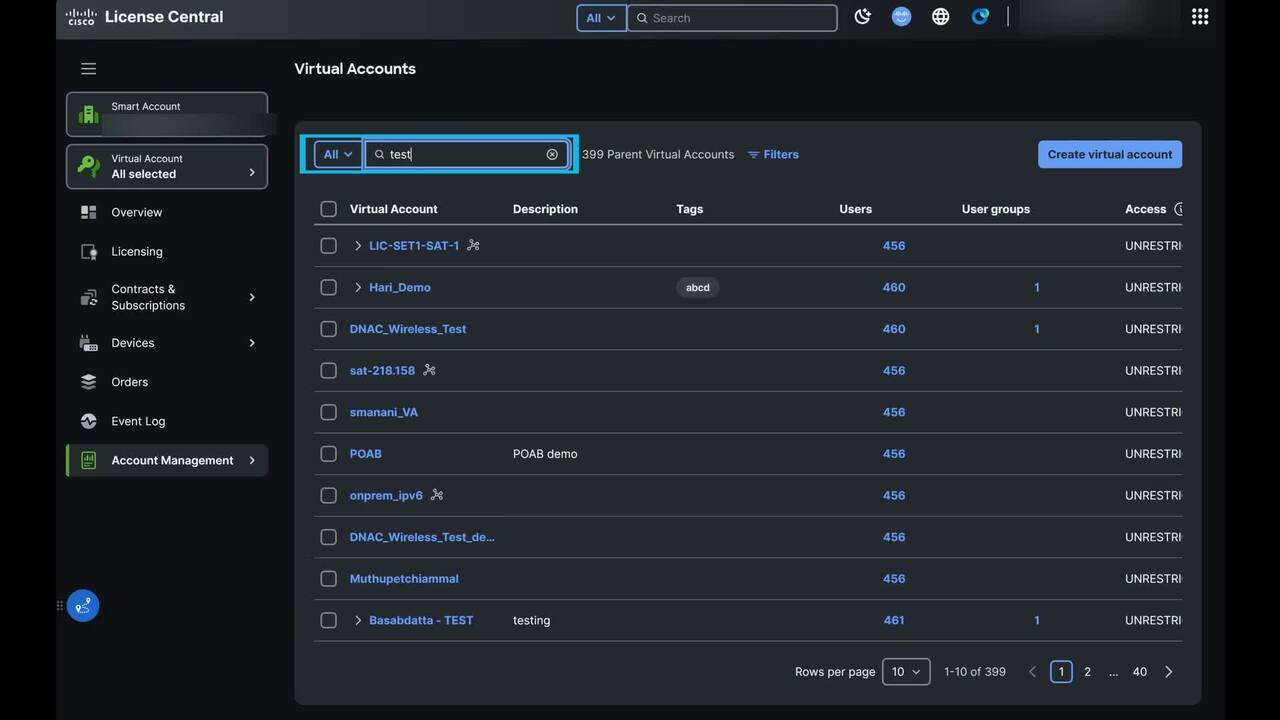Expand Contracts & Subscriptions submenu
This screenshot has height=720, width=1280.
coord(252,297)
